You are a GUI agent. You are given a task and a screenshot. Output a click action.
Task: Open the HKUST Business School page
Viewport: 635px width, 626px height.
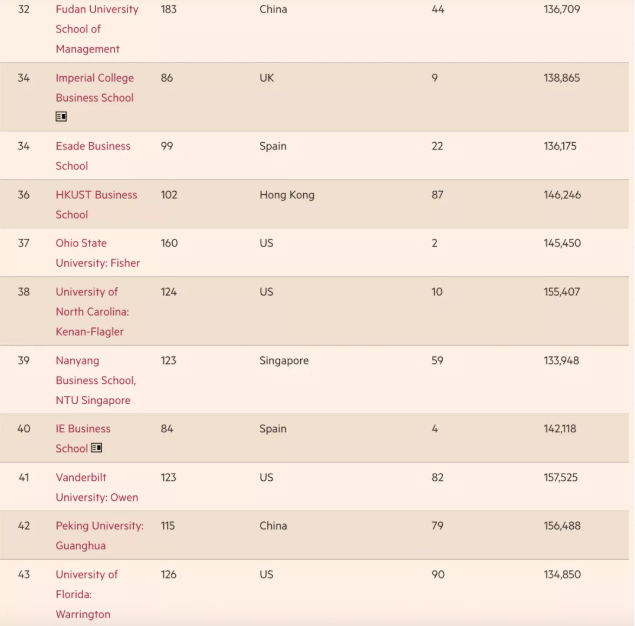[96, 204]
